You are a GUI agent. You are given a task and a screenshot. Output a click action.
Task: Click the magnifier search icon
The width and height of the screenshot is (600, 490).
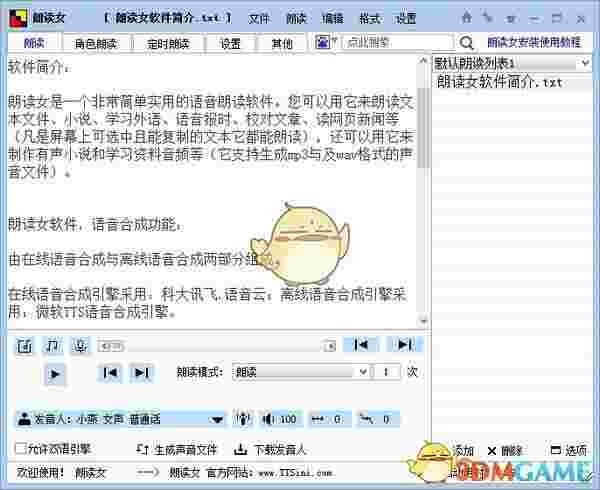pyautogui.click(x=466, y=43)
